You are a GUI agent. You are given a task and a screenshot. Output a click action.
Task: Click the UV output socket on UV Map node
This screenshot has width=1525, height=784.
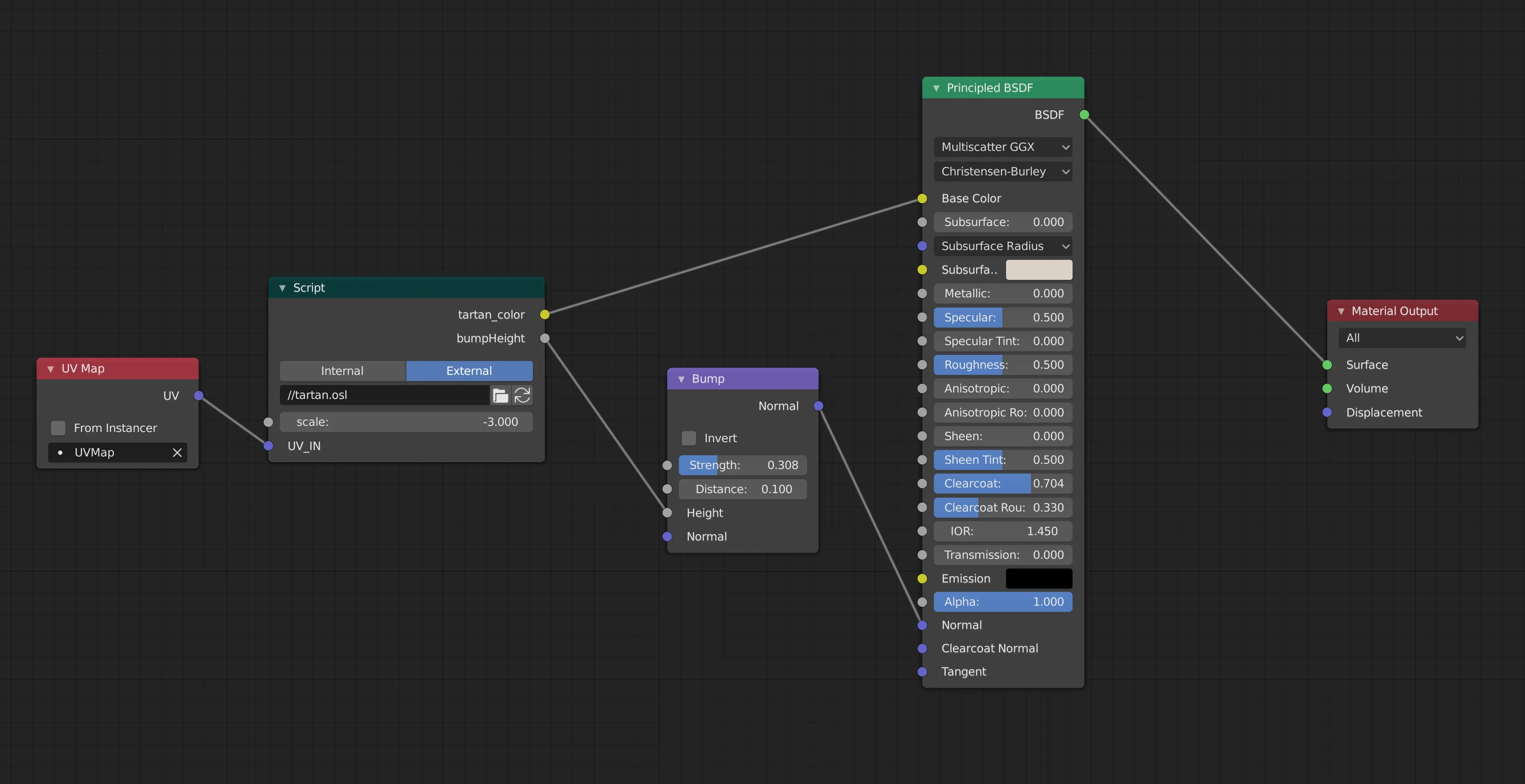[x=199, y=396]
